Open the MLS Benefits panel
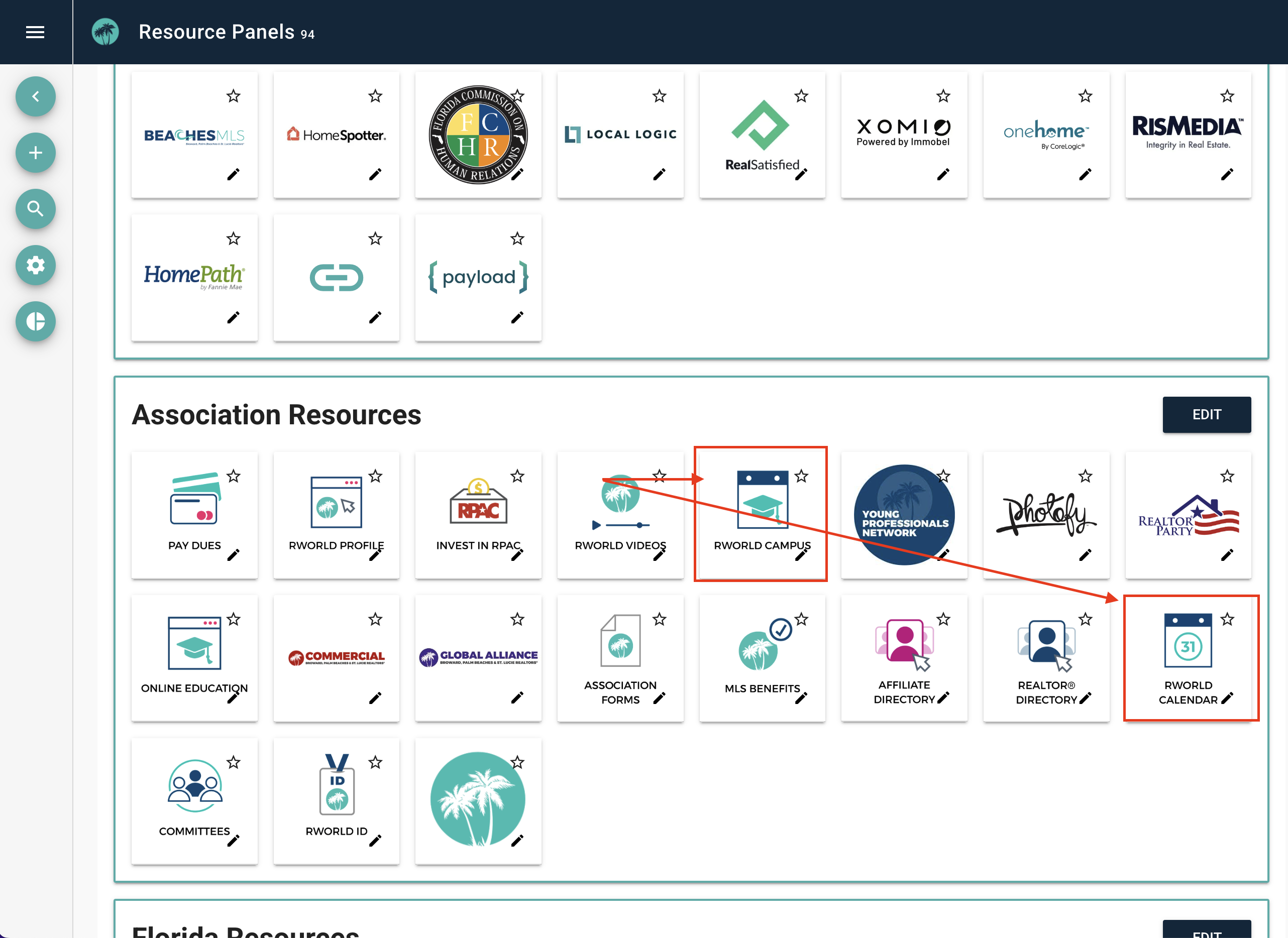1288x938 pixels. (x=762, y=658)
